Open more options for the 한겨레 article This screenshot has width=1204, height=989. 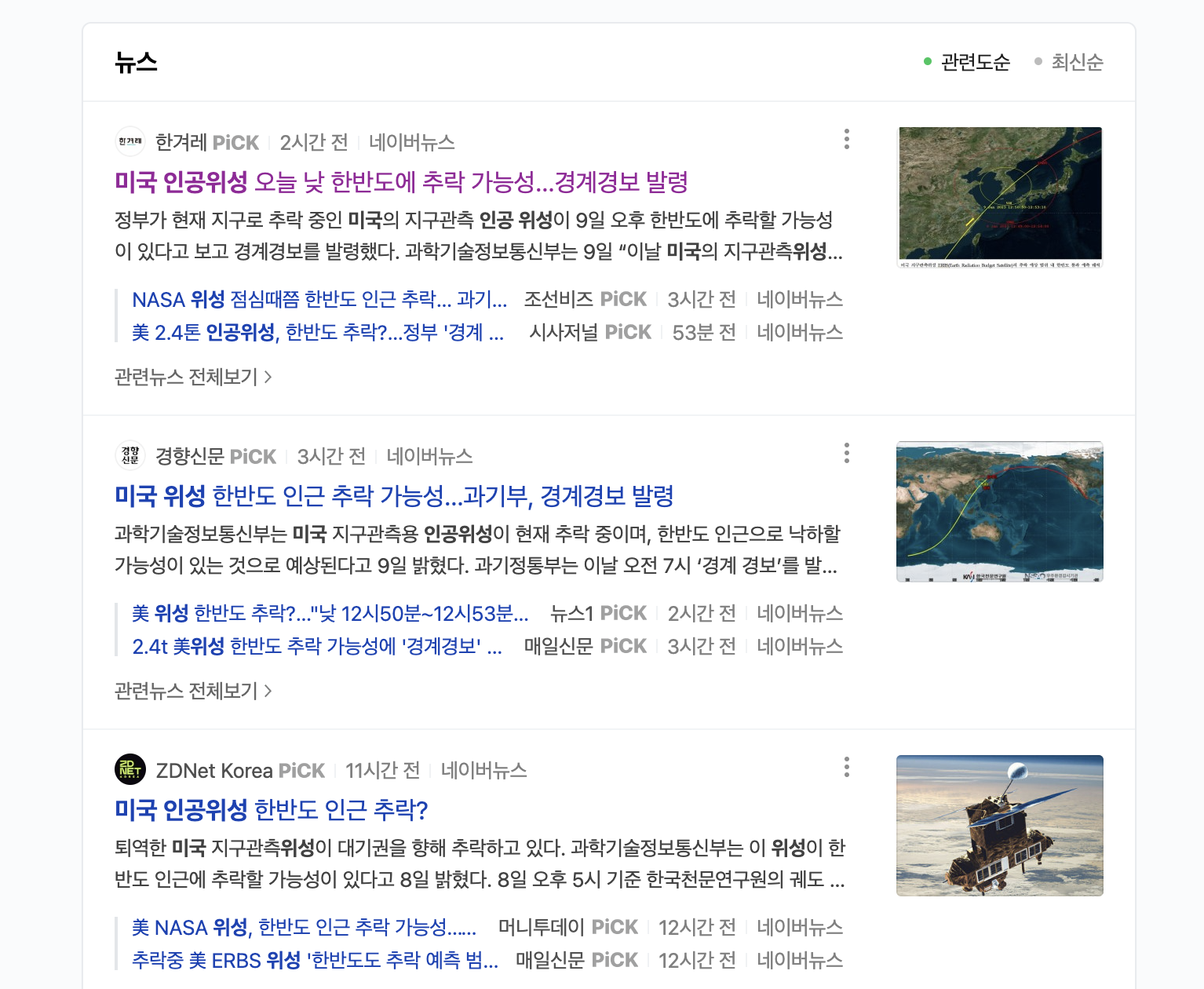(x=846, y=140)
